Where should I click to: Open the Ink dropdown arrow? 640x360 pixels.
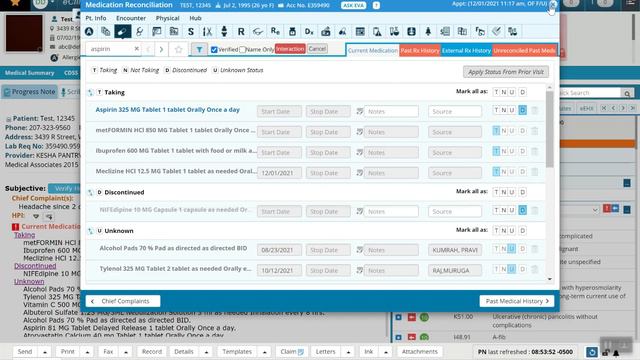click(386, 352)
